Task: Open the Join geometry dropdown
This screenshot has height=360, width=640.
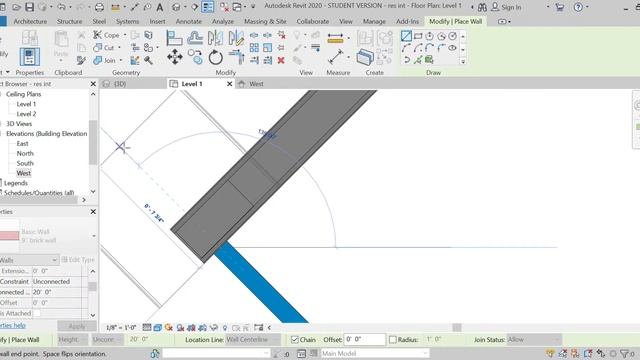Action: tap(121, 60)
